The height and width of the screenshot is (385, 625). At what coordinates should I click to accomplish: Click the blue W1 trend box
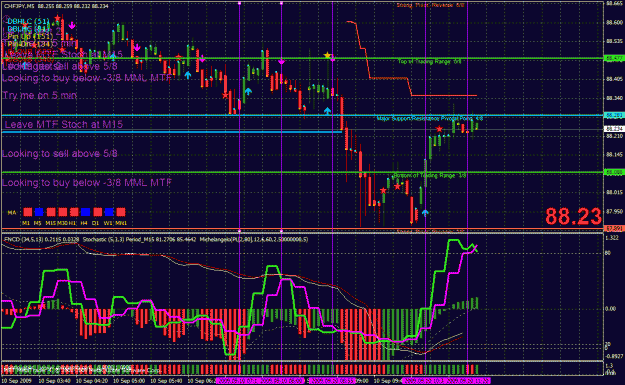click(x=109, y=212)
